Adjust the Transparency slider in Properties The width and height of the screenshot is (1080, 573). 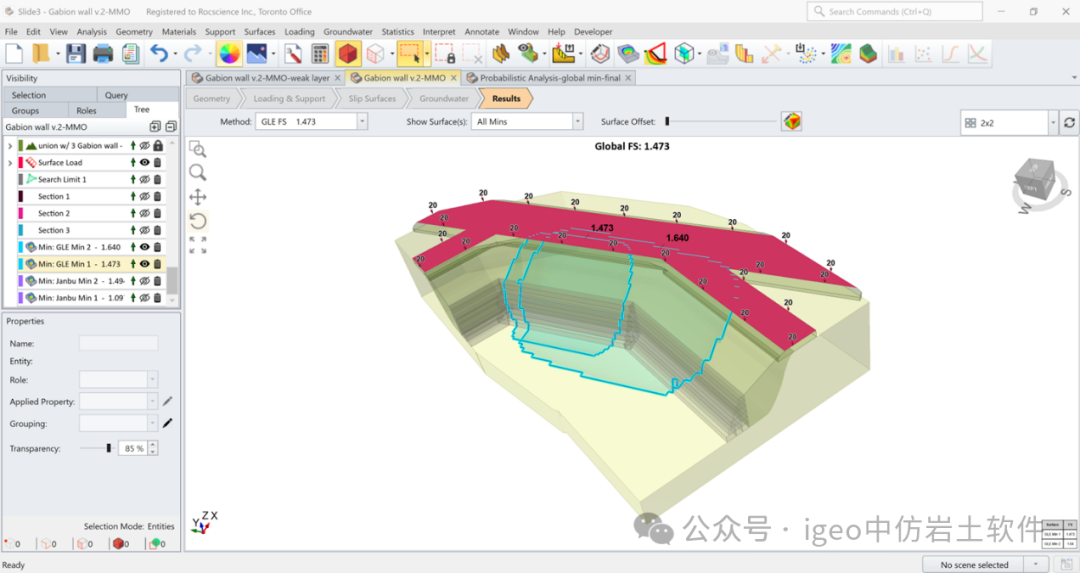(x=108, y=448)
